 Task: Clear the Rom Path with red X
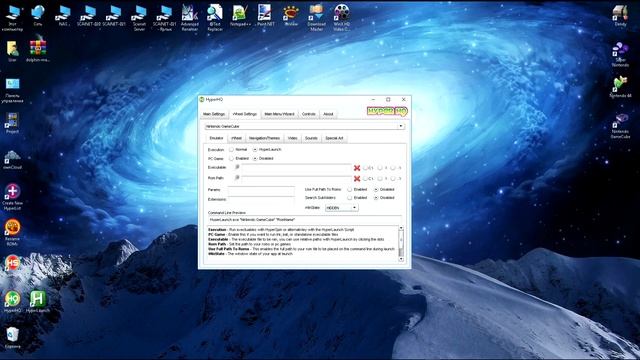pyautogui.click(x=357, y=178)
